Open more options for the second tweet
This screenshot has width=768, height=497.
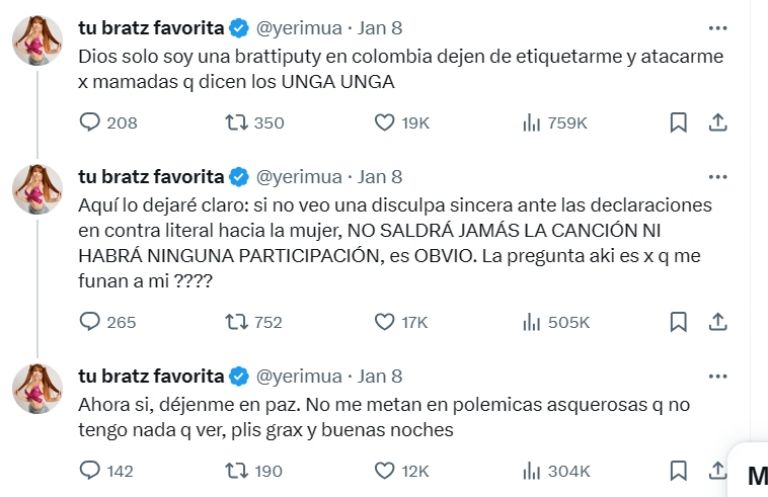click(717, 177)
